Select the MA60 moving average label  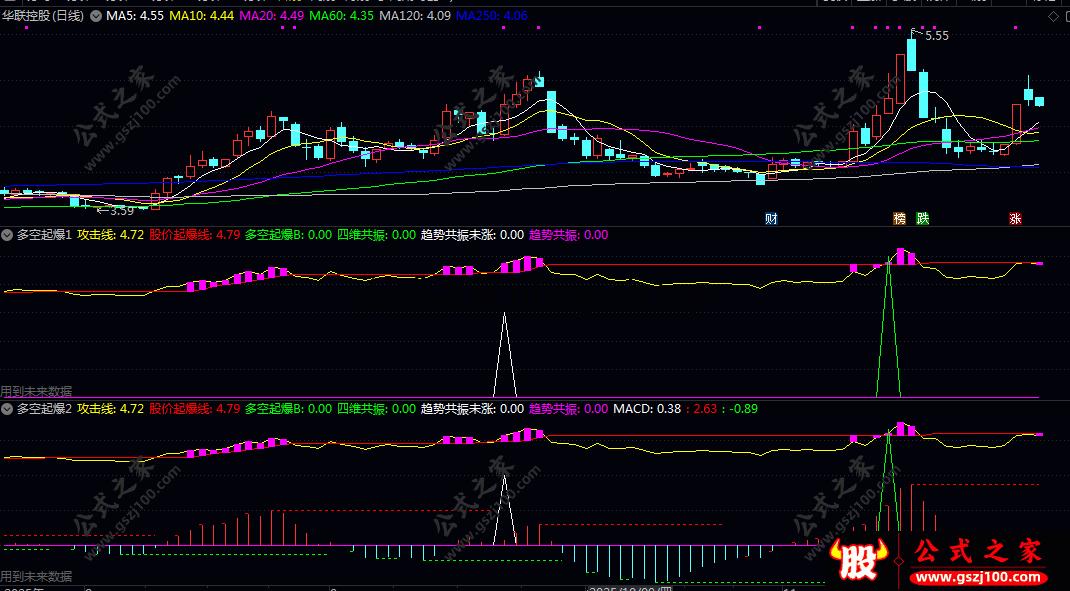341,15
